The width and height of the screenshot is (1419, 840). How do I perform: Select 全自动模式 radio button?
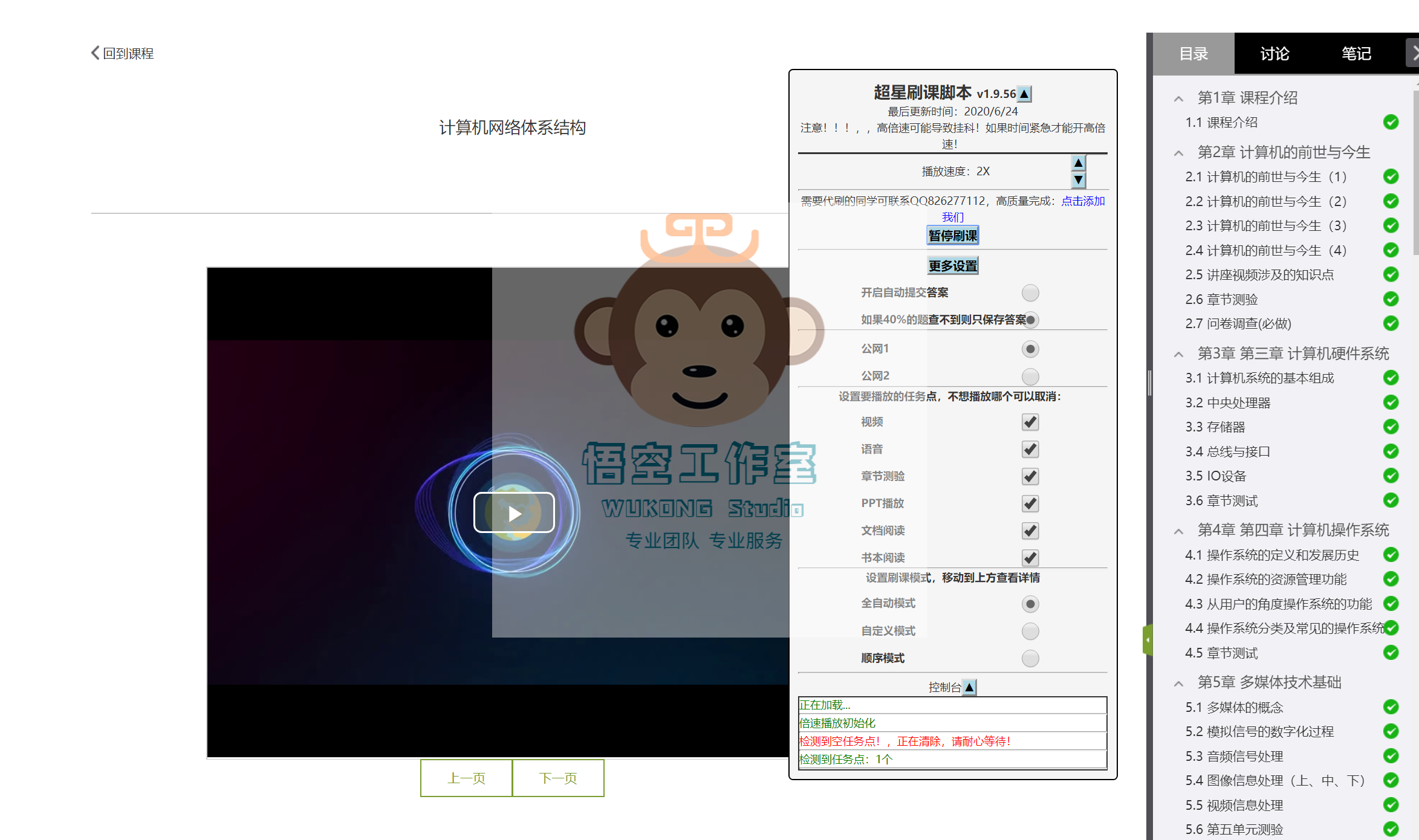pos(1030,604)
